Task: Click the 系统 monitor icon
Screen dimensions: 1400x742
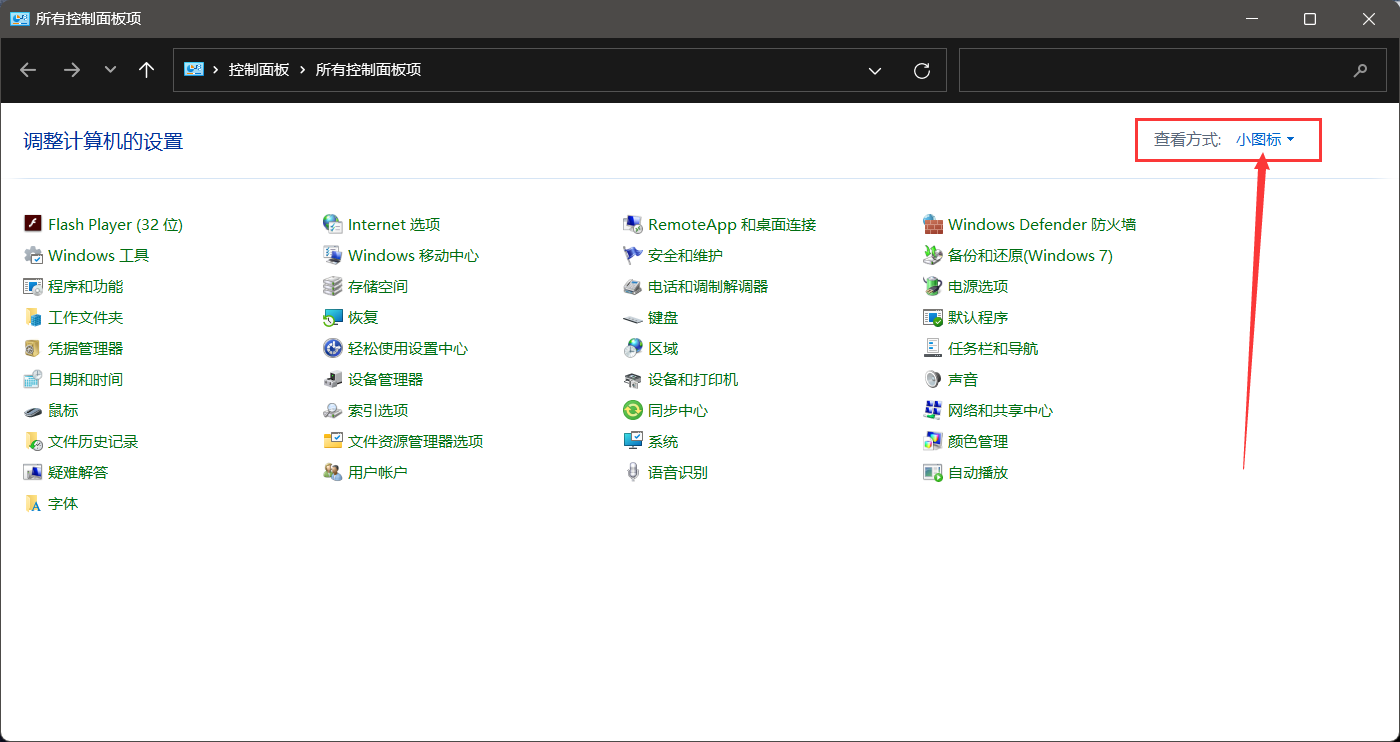Action: point(633,441)
